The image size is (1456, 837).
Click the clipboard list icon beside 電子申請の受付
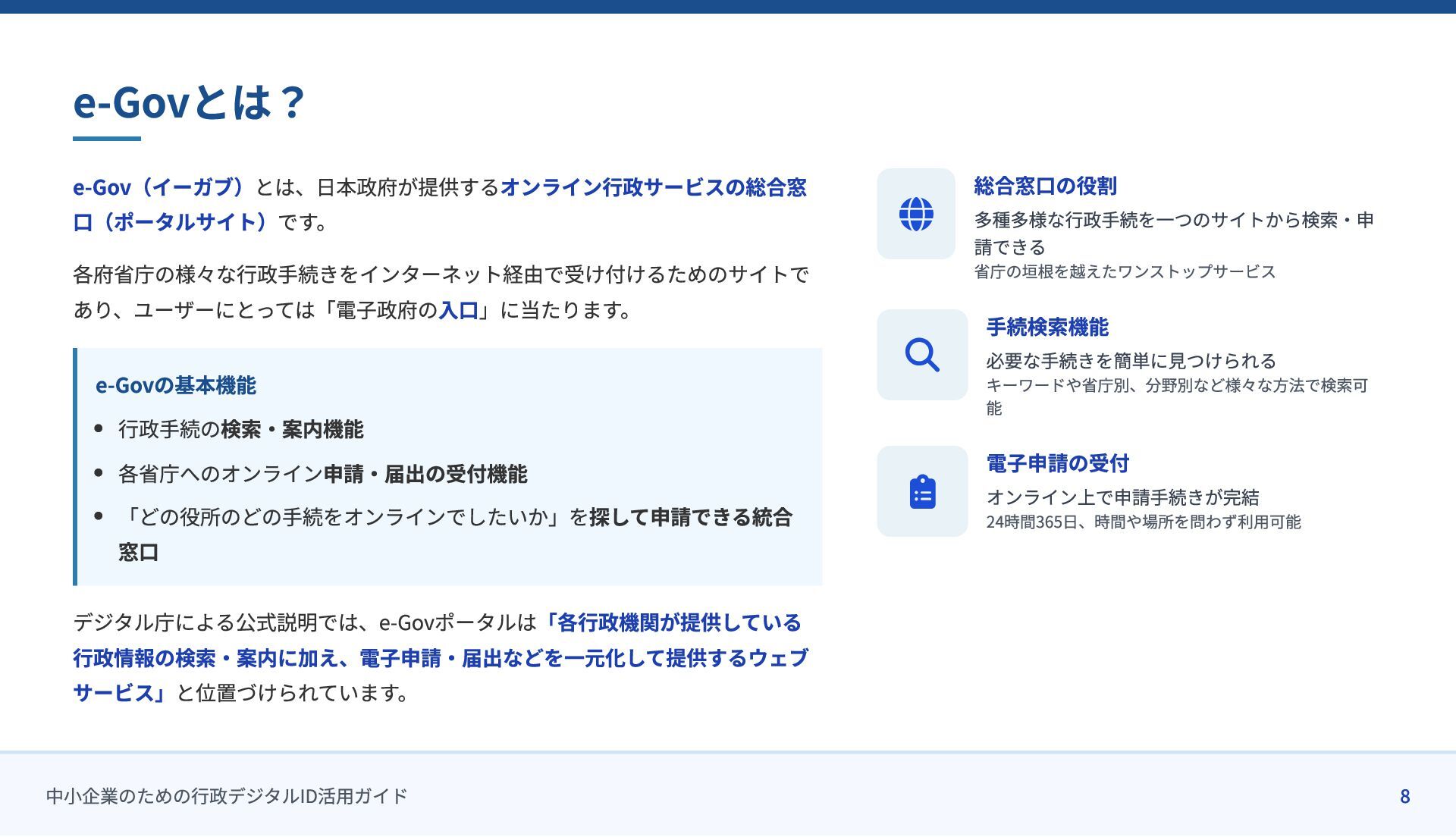[x=922, y=491]
